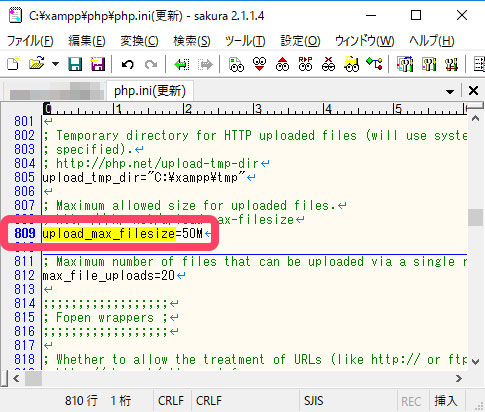485x412 pixels.
Task: Save the file with the floppy disk icon
Action: (x=75, y=64)
